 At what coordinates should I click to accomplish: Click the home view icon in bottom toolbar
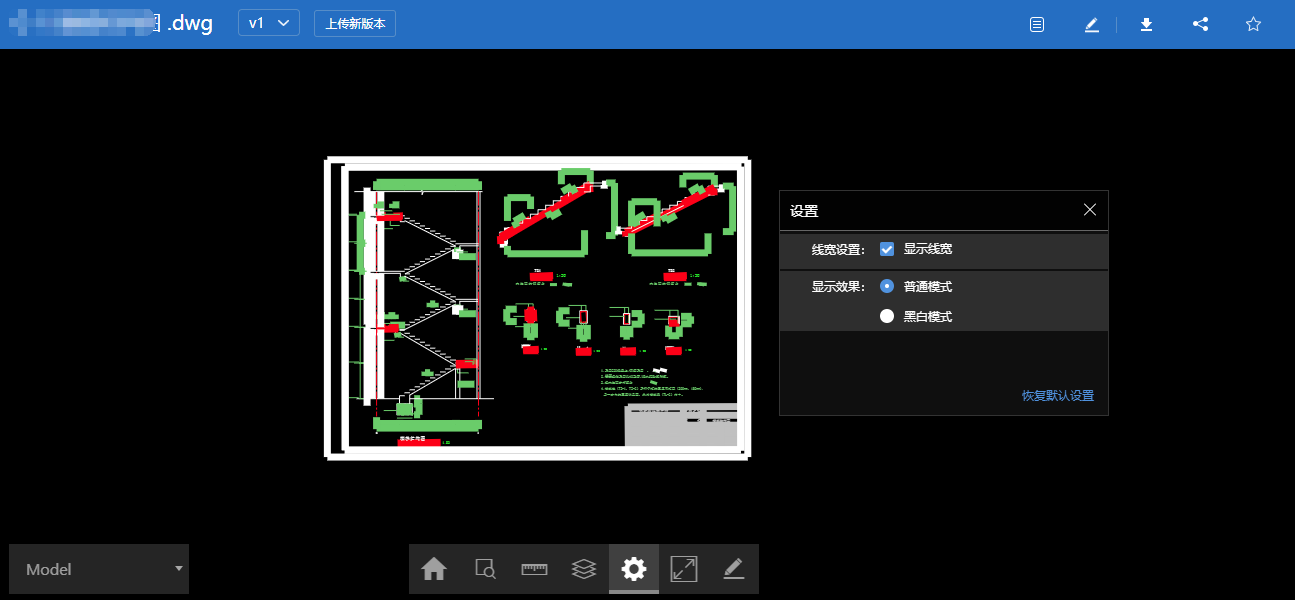click(x=434, y=569)
